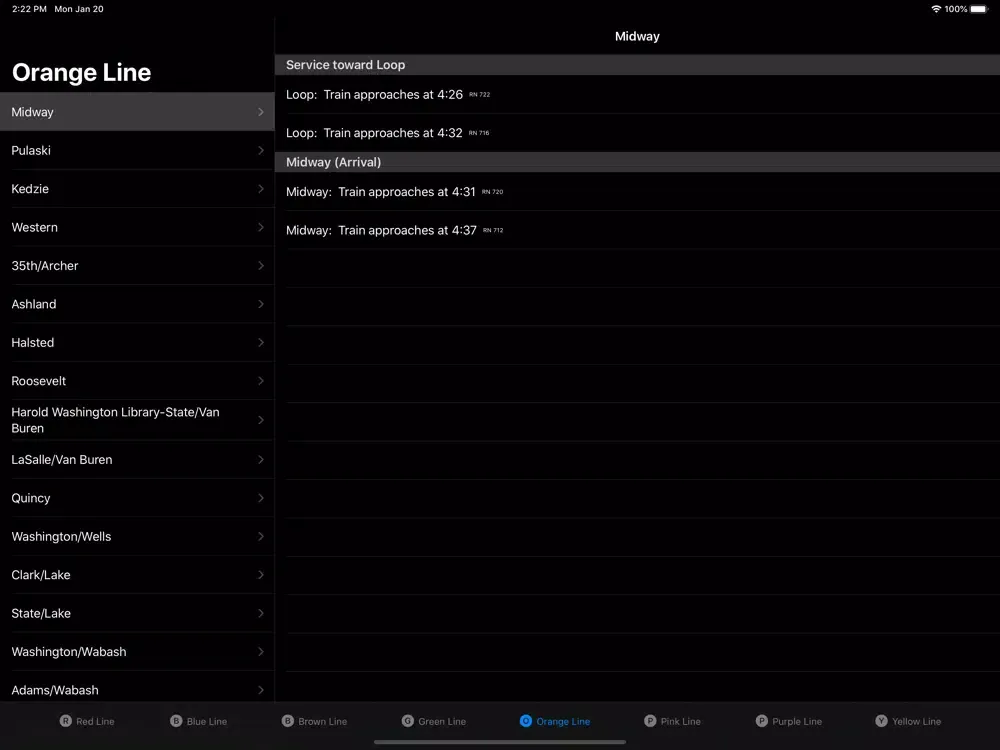Check the Wi-Fi status icon

click(936, 9)
